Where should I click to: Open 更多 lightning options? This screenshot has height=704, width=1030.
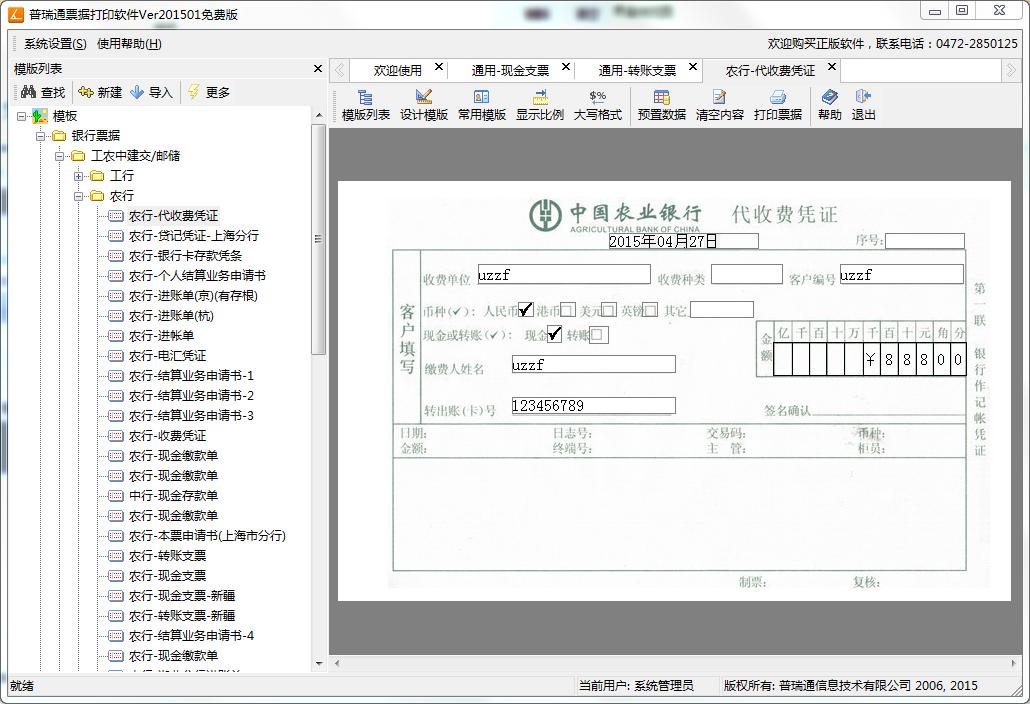point(209,93)
